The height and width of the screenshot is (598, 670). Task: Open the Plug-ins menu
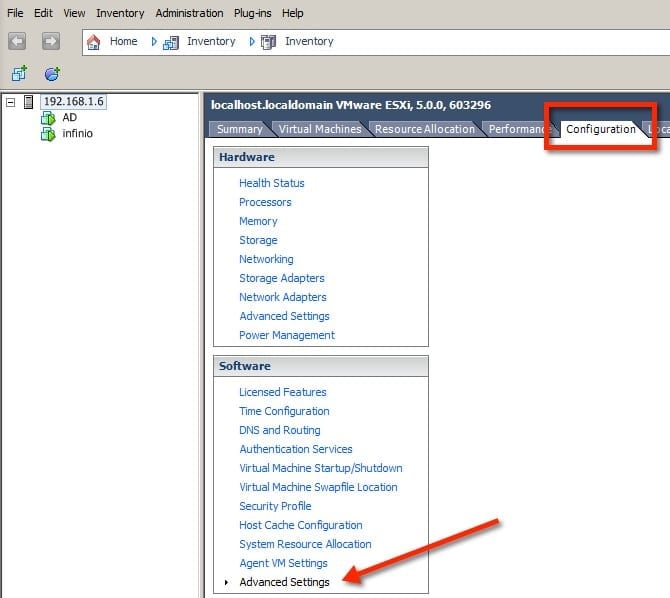tap(253, 13)
